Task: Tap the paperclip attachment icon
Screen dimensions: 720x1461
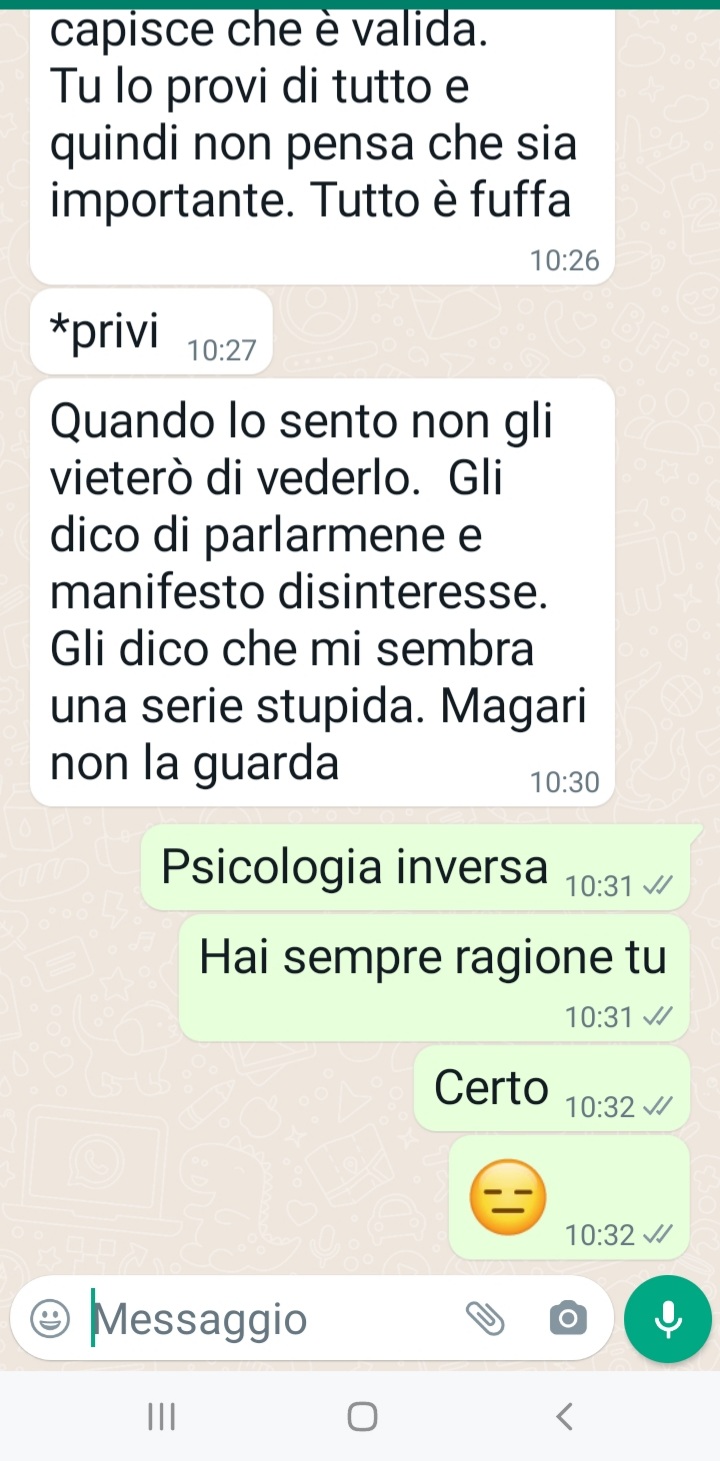Action: tap(486, 1319)
